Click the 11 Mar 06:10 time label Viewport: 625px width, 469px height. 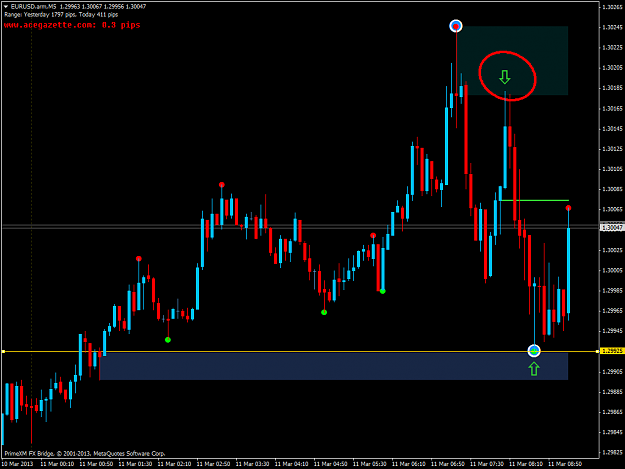(409, 464)
